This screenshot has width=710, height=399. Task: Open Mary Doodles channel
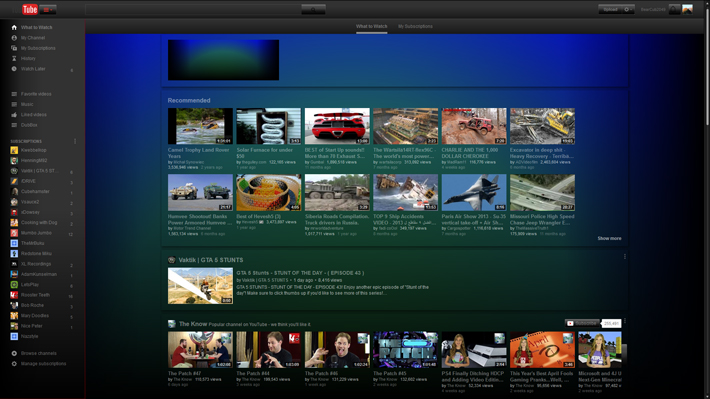pos(34,316)
